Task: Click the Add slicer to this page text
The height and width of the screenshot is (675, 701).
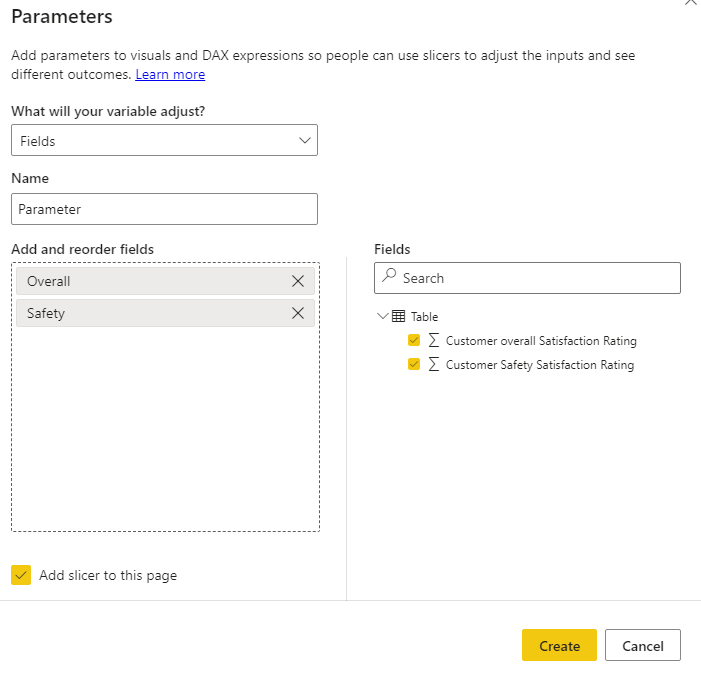Action: coord(108,575)
